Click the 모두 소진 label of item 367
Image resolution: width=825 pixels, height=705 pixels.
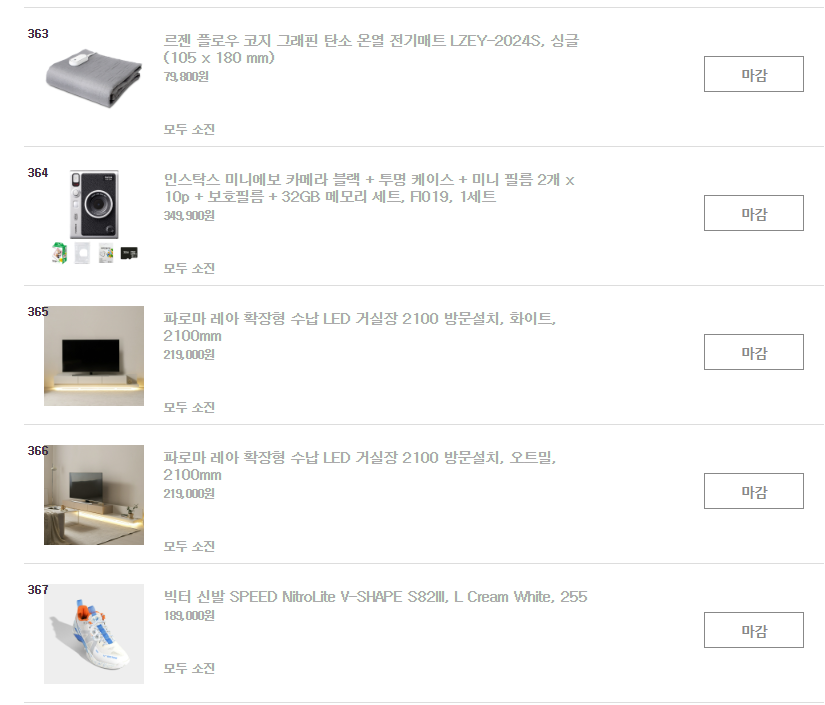pyautogui.click(x=189, y=668)
